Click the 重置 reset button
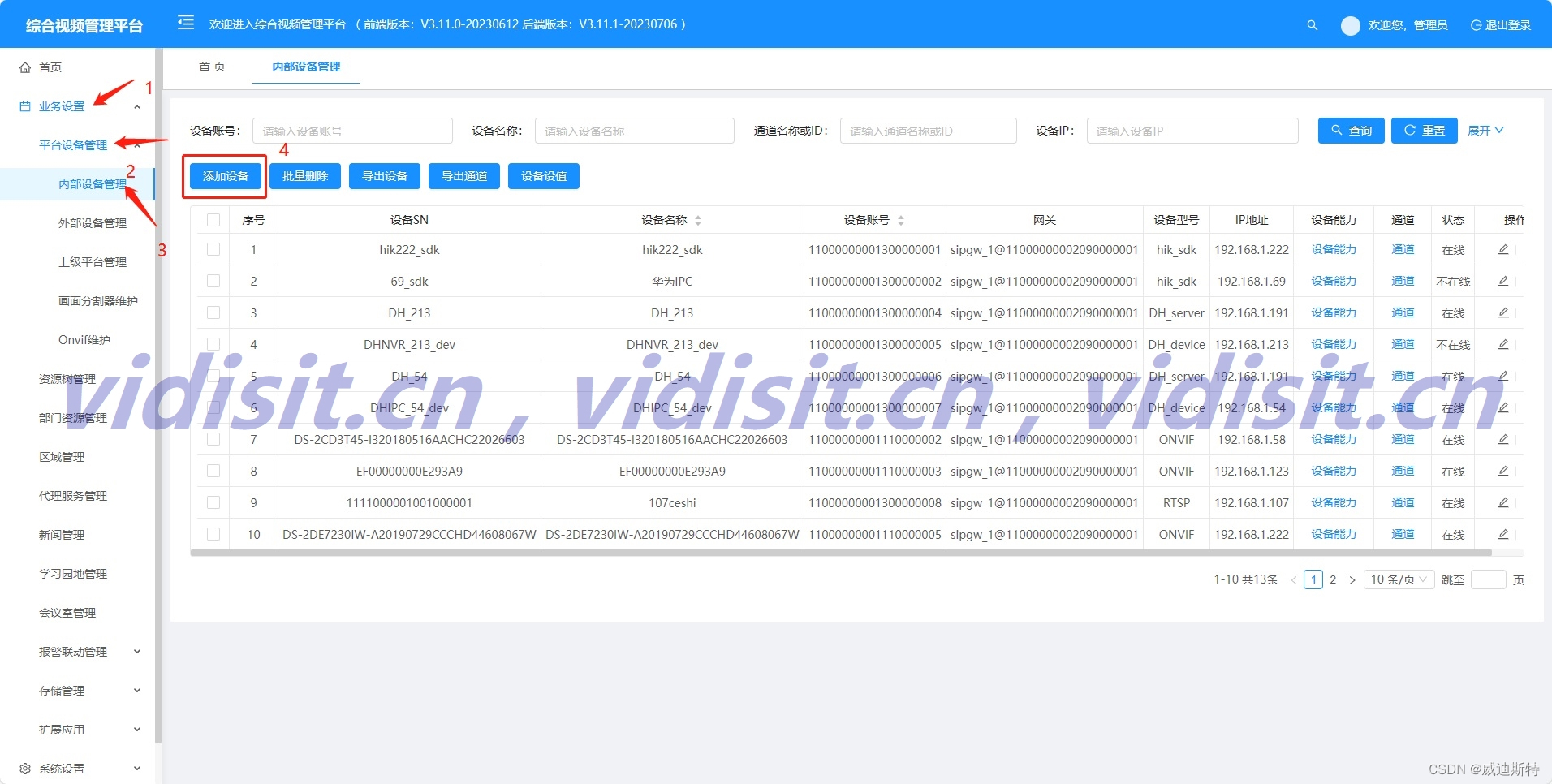 [x=1424, y=130]
